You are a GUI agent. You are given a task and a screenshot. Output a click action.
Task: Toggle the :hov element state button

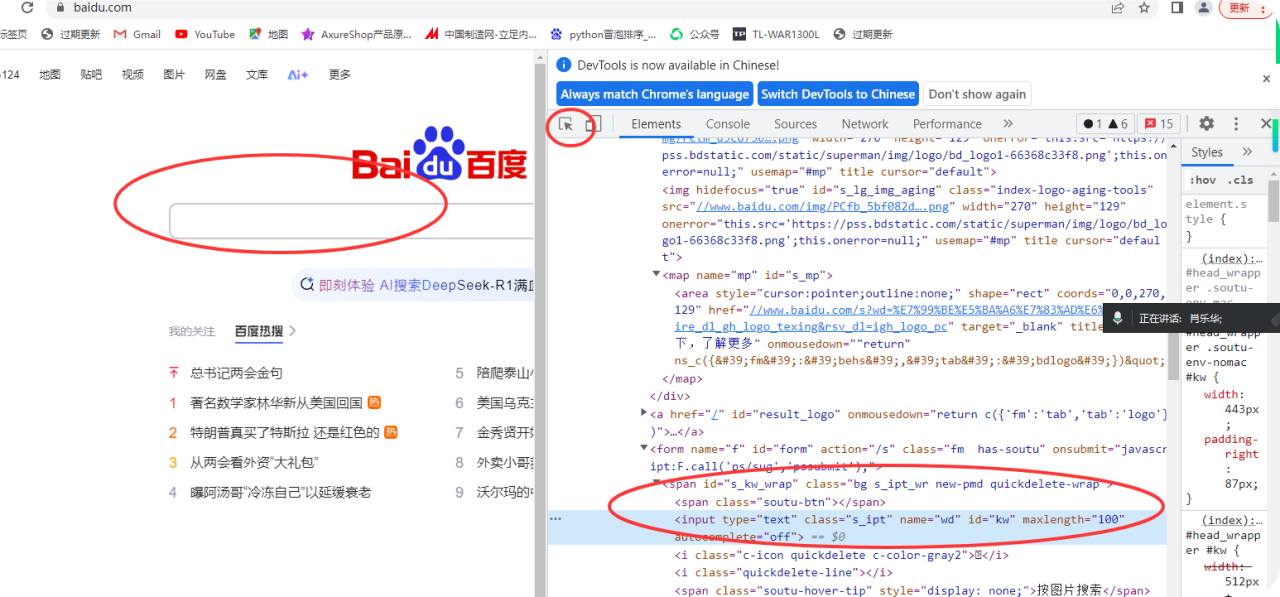(x=1203, y=180)
